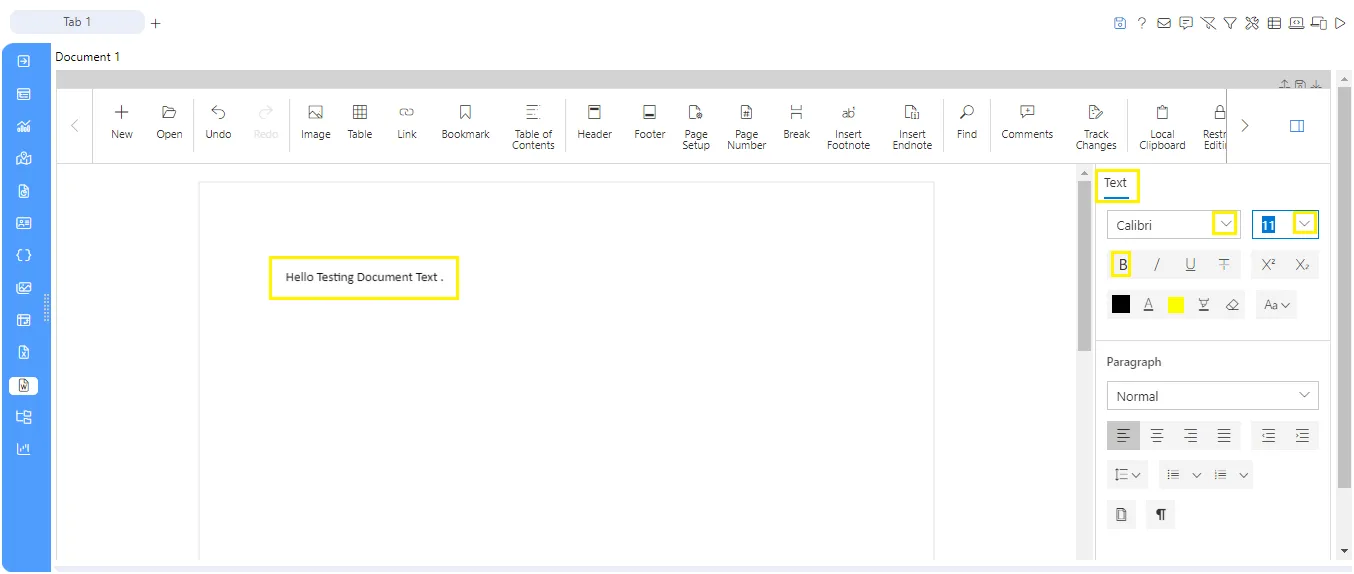
Task: Align paragraph to center
Action: 1157,435
